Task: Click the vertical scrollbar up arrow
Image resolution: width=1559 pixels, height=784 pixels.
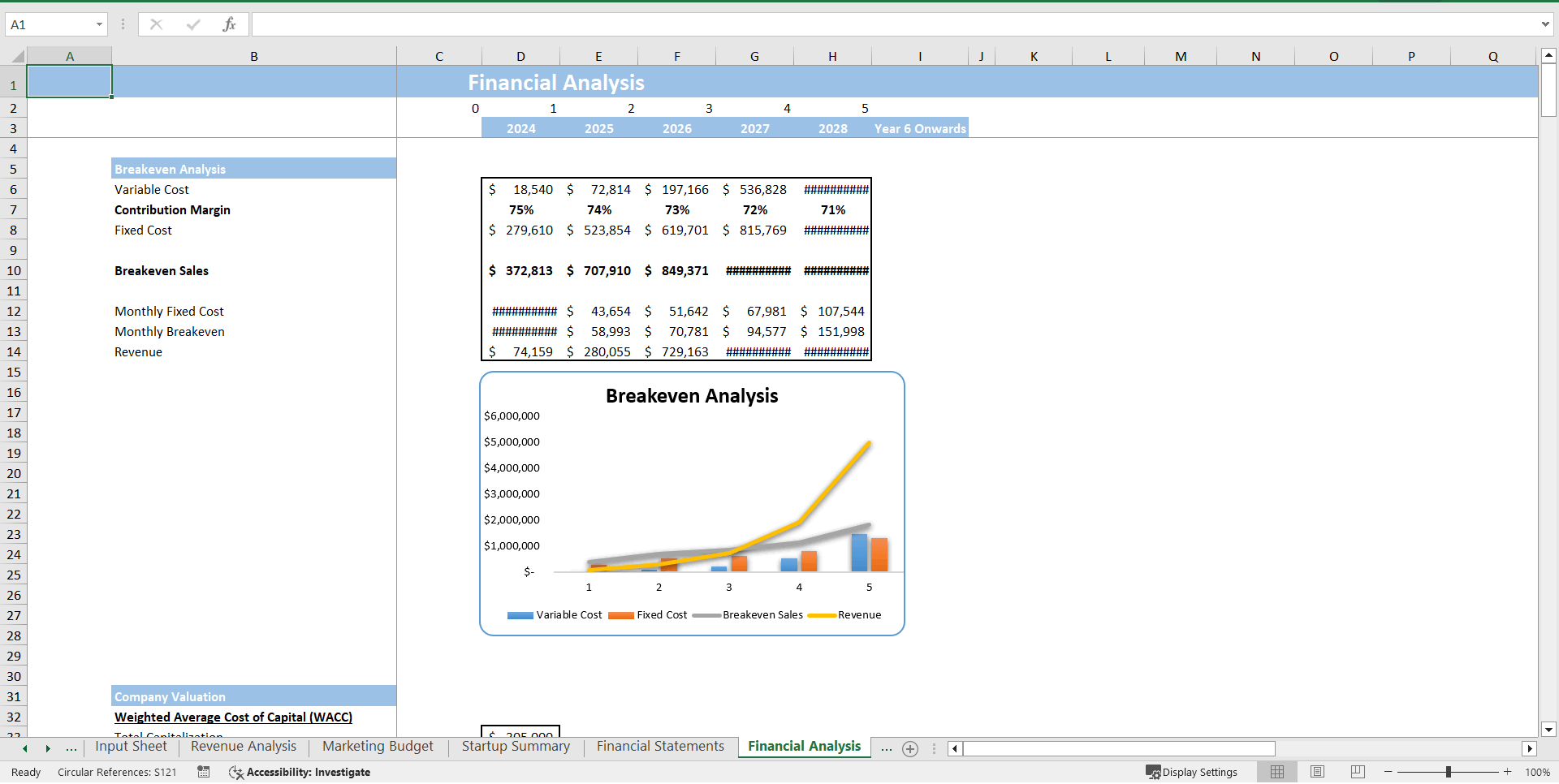Action: tap(1548, 56)
